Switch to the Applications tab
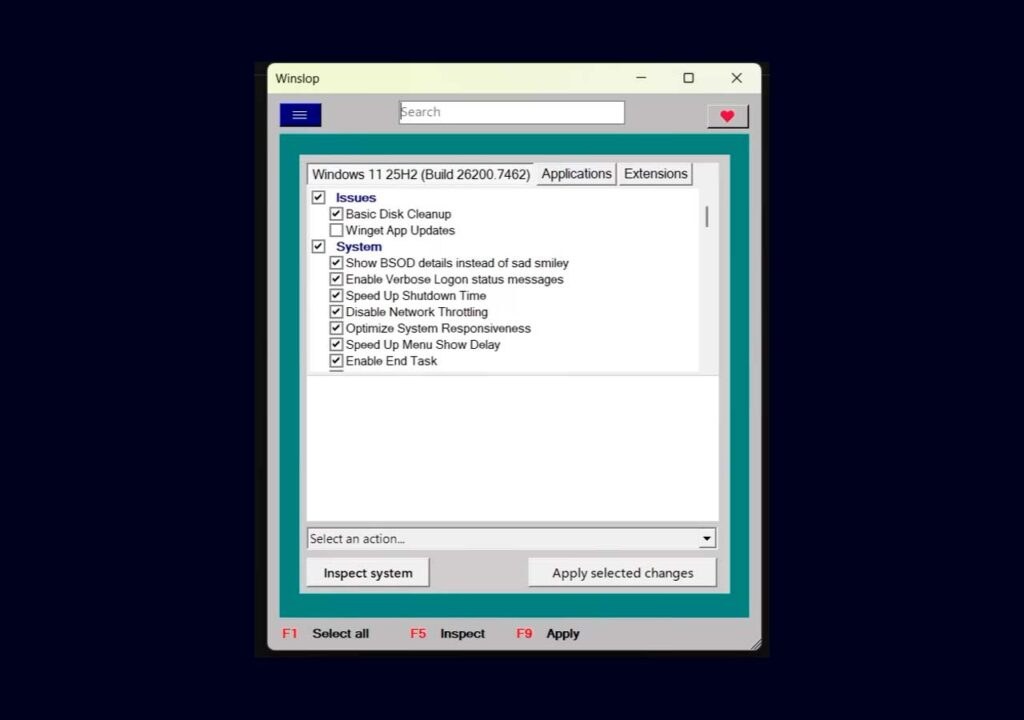 (576, 174)
